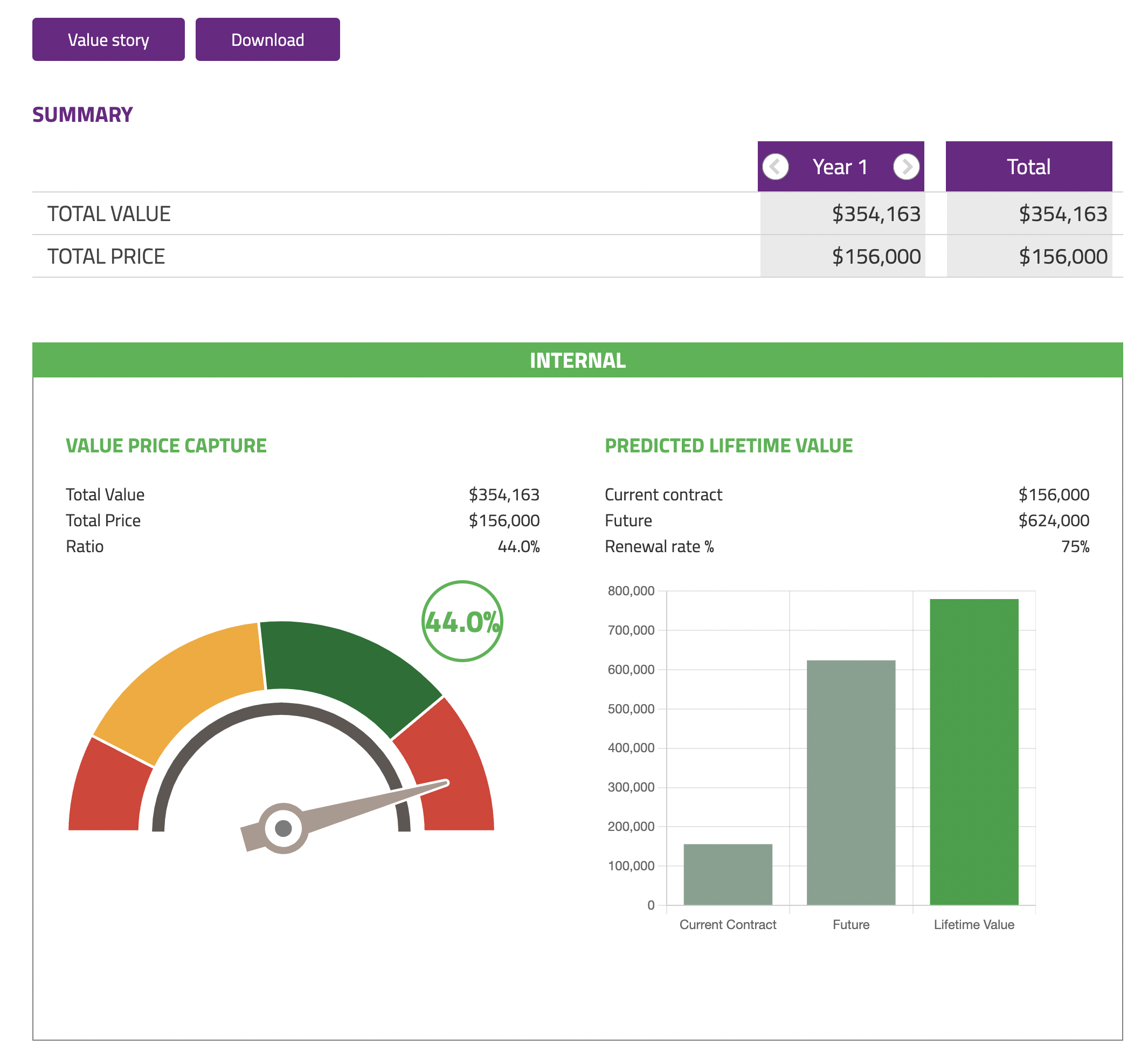This screenshot has width=1148, height=1045.
Task: Select the Total column header
Action: coord(1028,167)
